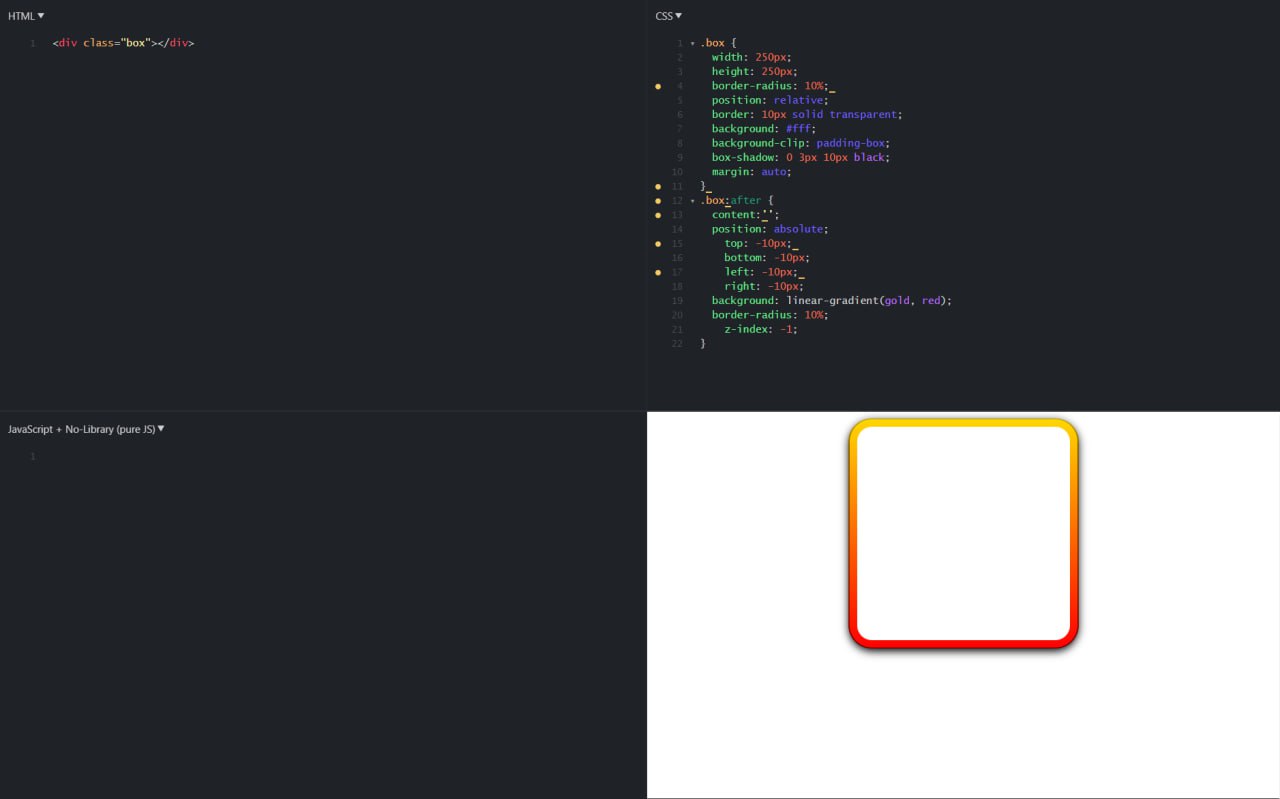Click "position: relative;" in CSS

(770, 100)
